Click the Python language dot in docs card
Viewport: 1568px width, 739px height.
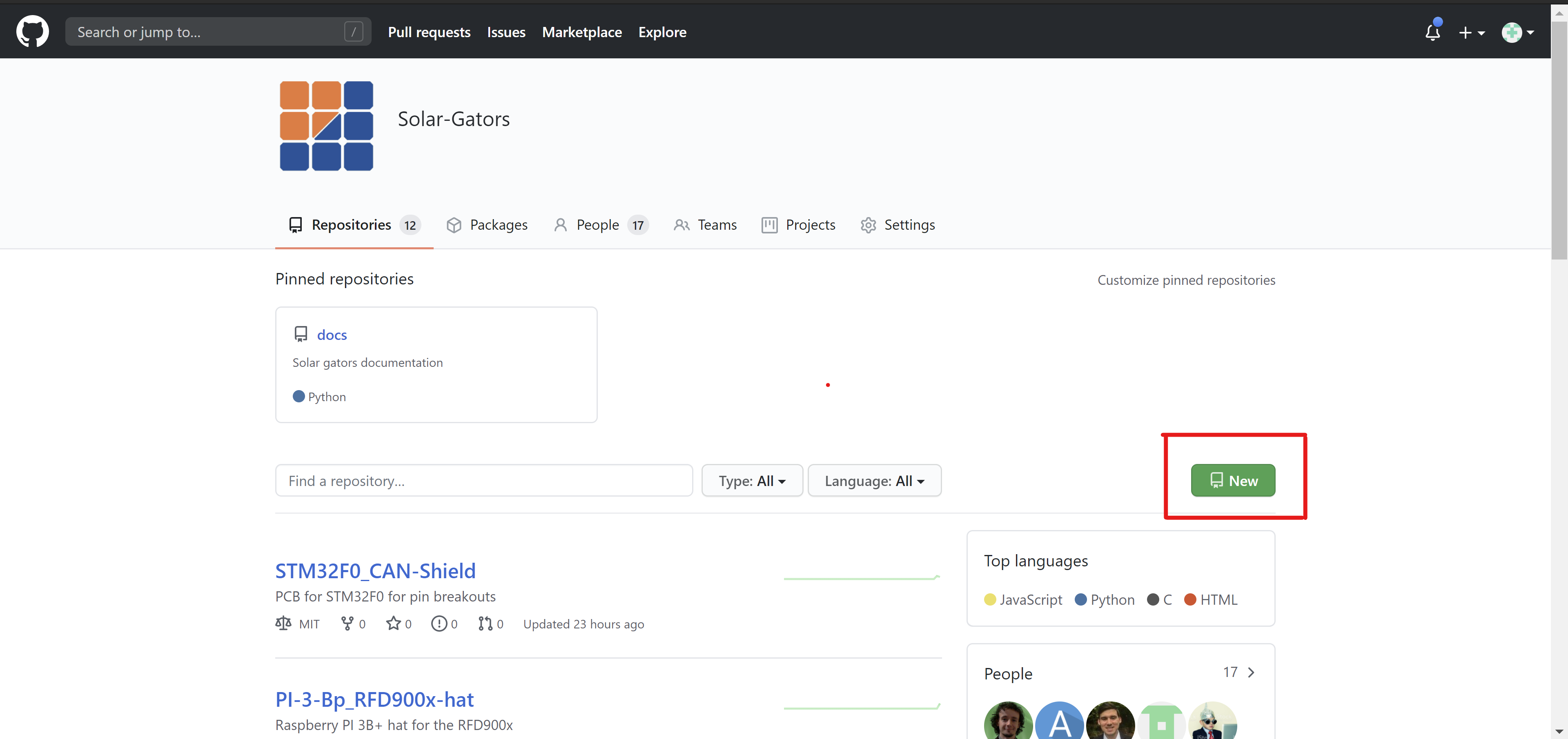point(298,396)
